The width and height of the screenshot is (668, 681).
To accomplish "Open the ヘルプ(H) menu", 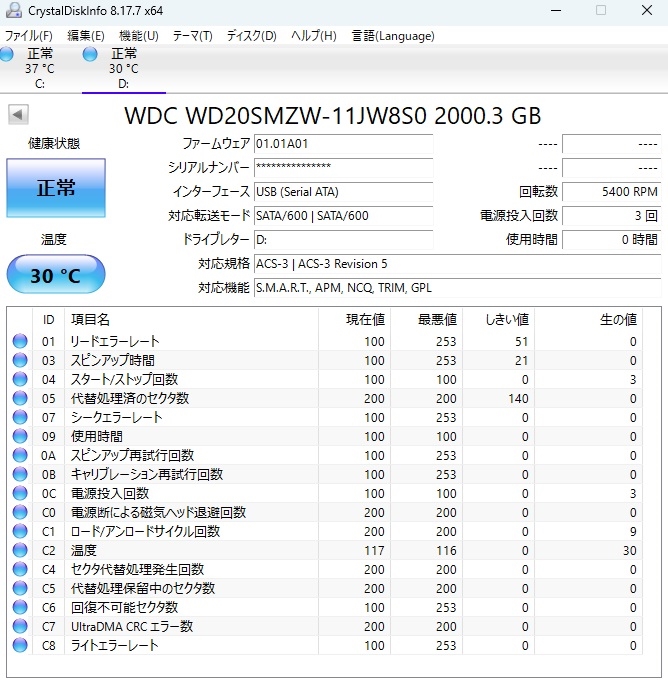I will (x=314, y=36).
